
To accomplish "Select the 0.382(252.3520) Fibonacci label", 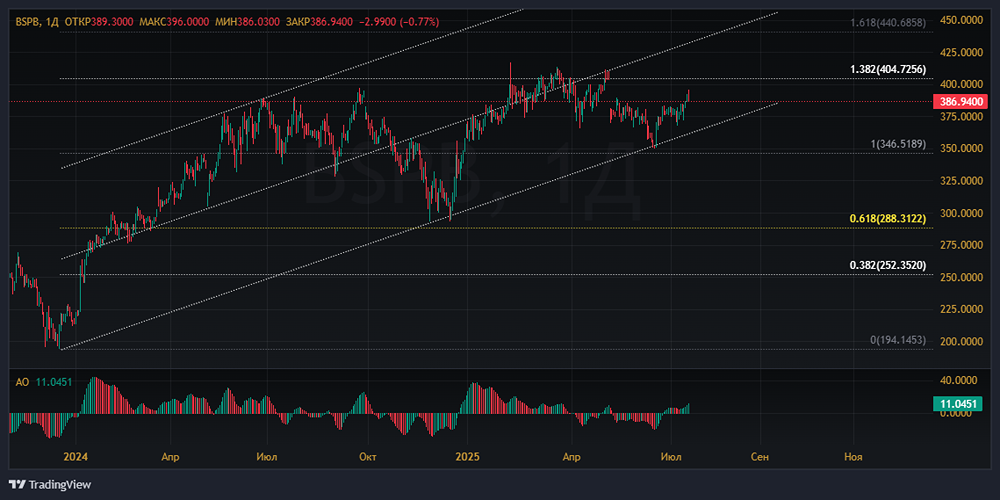I will (888, 265).
